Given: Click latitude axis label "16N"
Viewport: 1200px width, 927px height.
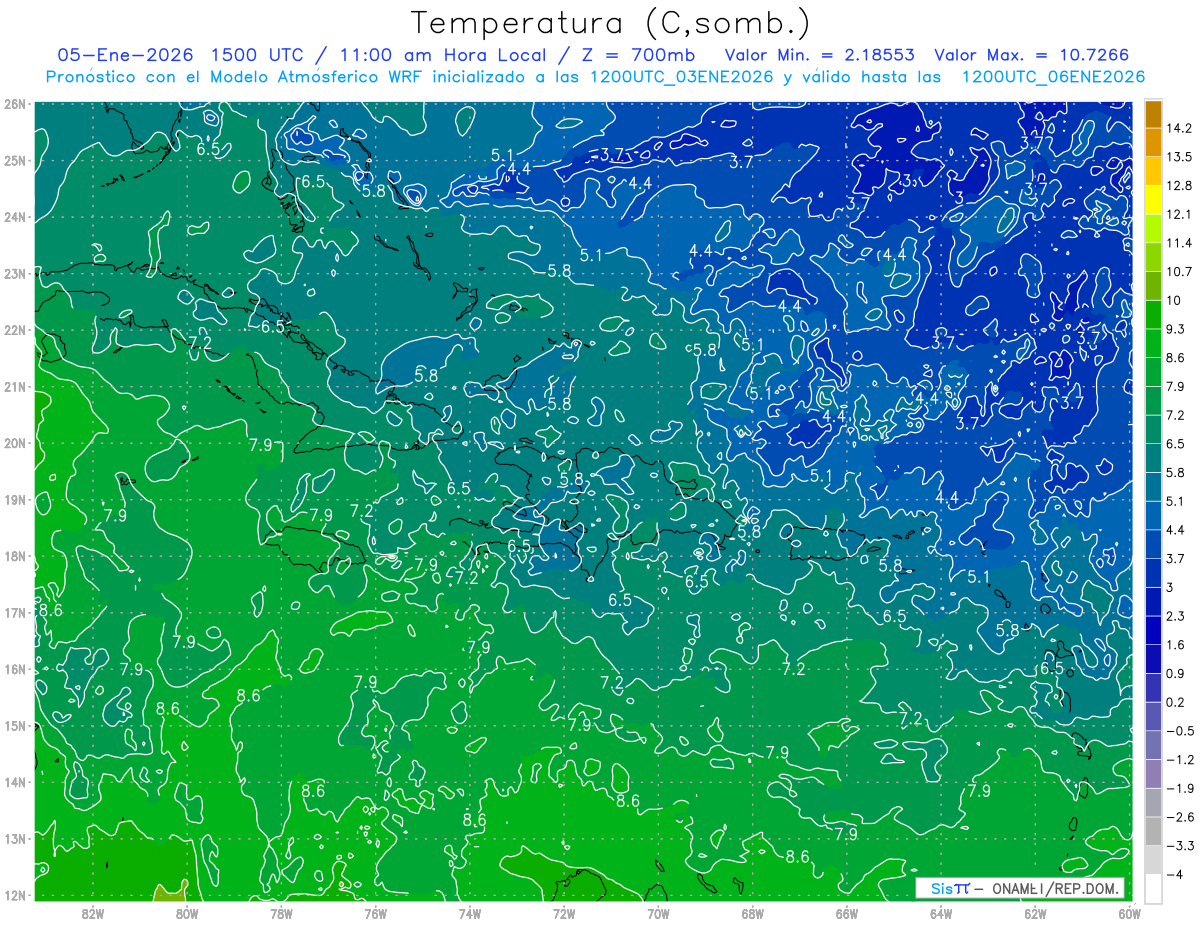Looking at the screenshot, I should [x=15, y=669].
